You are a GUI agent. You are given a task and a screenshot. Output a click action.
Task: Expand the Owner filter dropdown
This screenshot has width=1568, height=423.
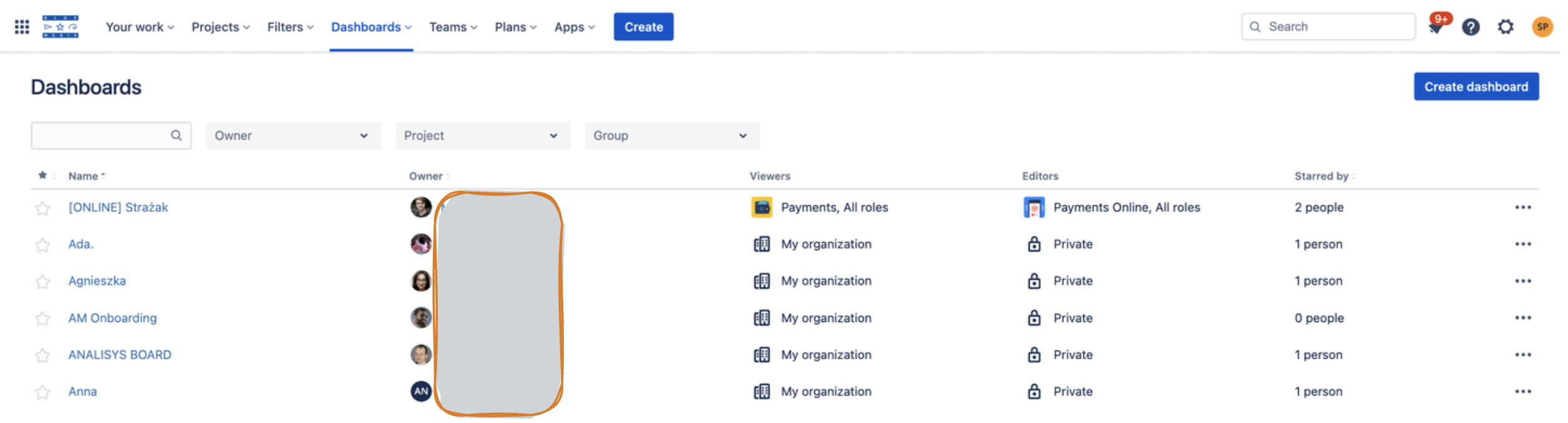point(293,136)
